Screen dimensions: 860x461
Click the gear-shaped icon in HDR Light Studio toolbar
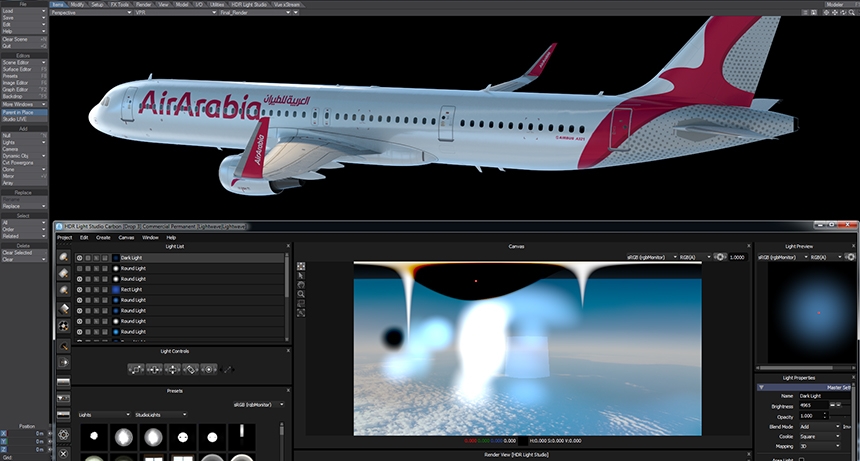pyautogui.click(x=64, y=435)
